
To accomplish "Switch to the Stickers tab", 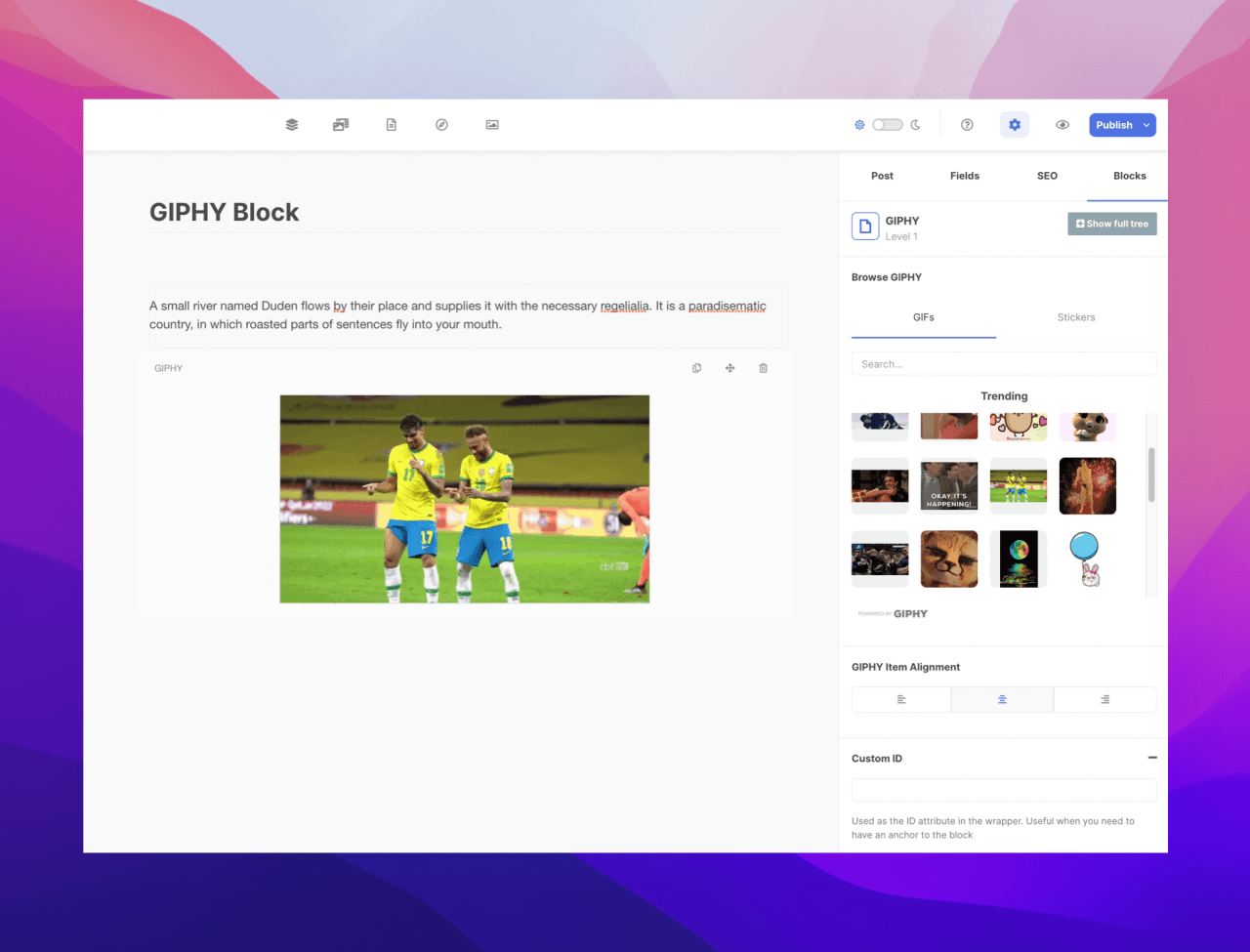I will tap(1076, 317).
